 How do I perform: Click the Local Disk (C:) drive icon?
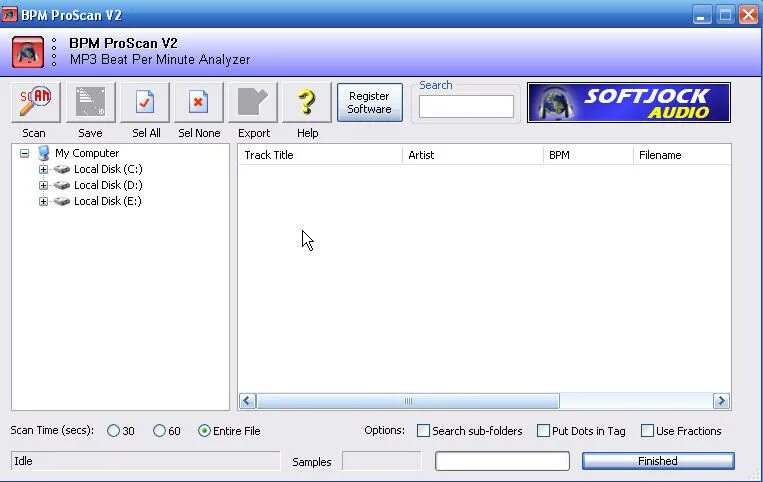pos(62,169)
